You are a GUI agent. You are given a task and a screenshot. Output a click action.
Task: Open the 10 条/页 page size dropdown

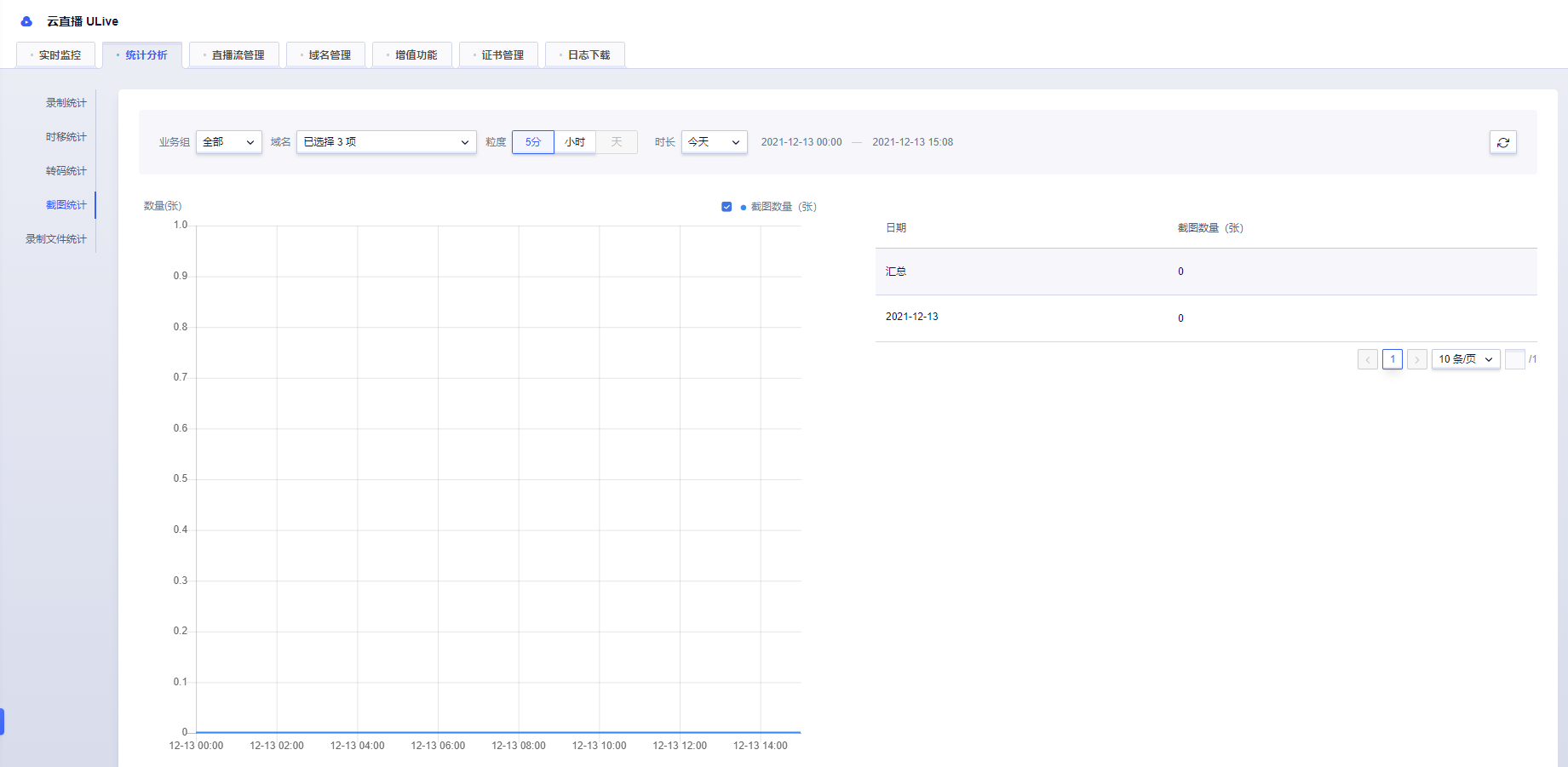(1466, 359)
